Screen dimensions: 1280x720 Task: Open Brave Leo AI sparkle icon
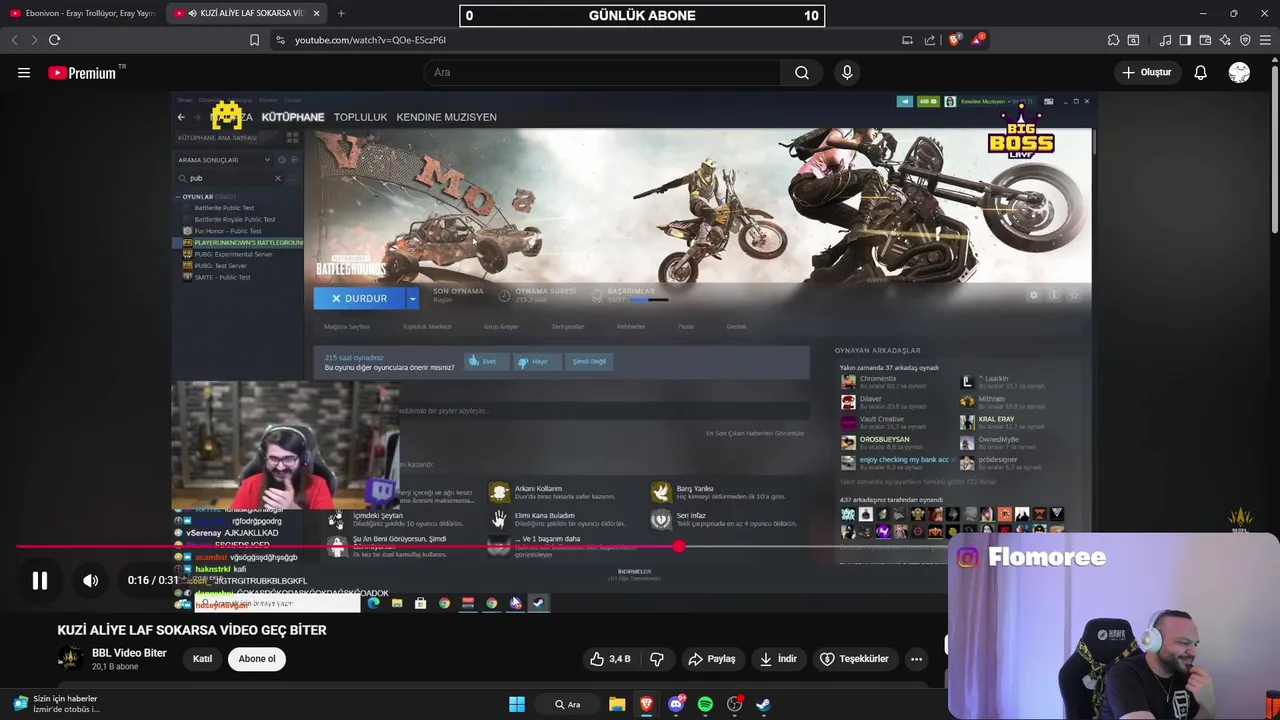pos(1225,40)
